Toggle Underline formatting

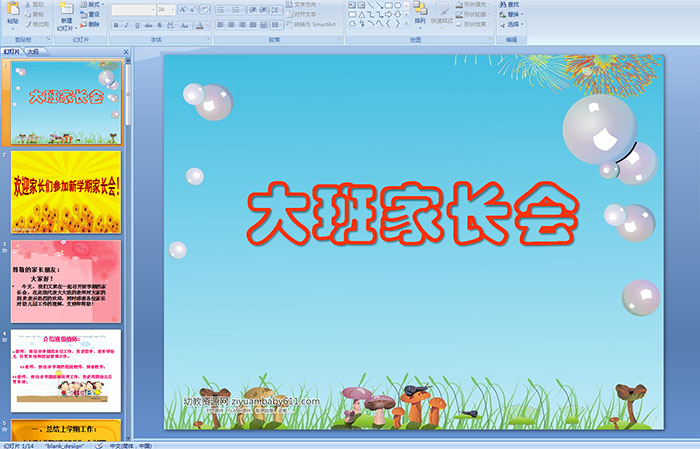tap(137, 25)
